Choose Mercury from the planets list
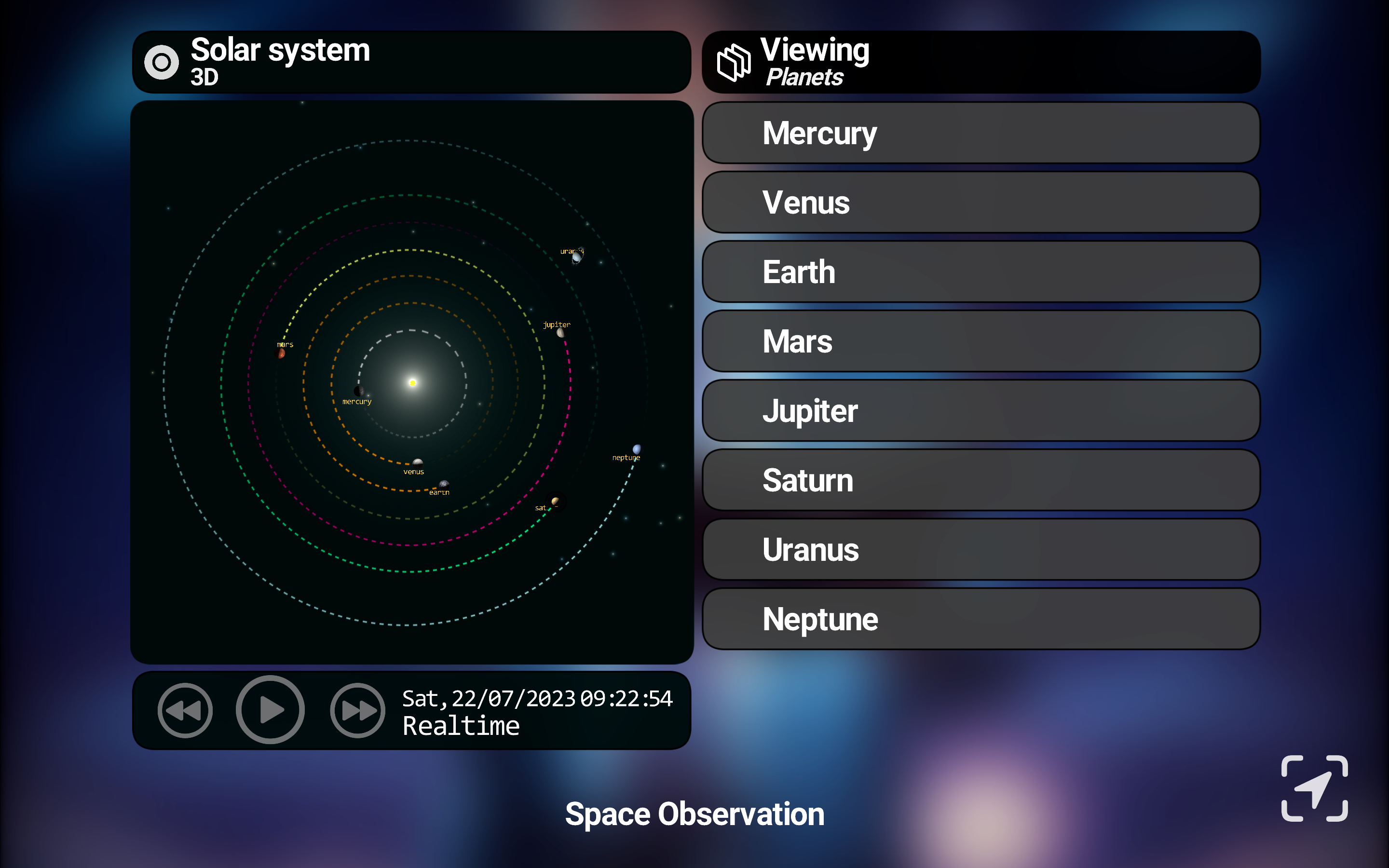The width and height of the screenshot is (1389, 868). coord(981,133)
